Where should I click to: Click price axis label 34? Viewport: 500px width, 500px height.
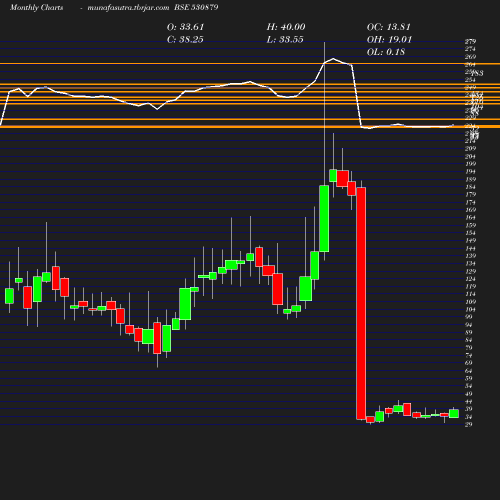coord(469,417)
